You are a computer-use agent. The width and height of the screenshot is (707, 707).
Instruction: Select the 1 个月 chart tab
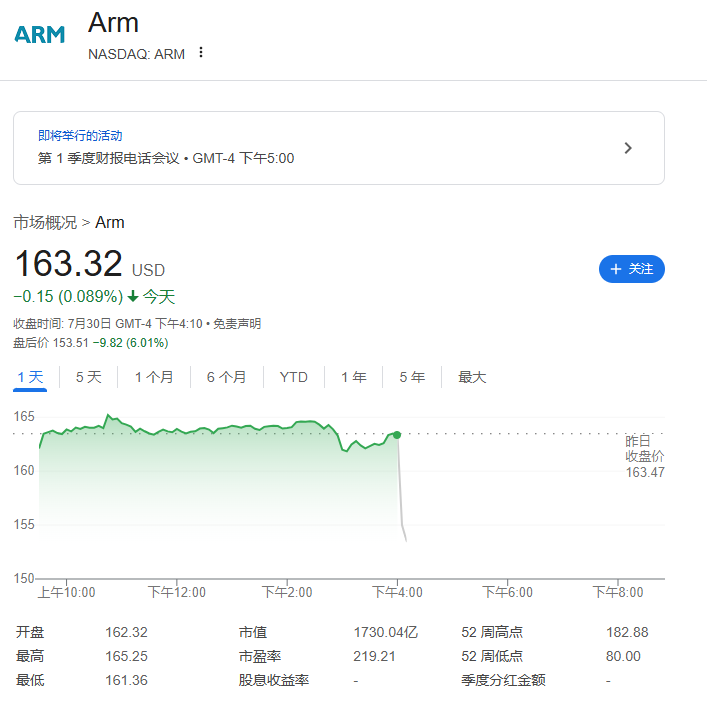coord(154,377)
